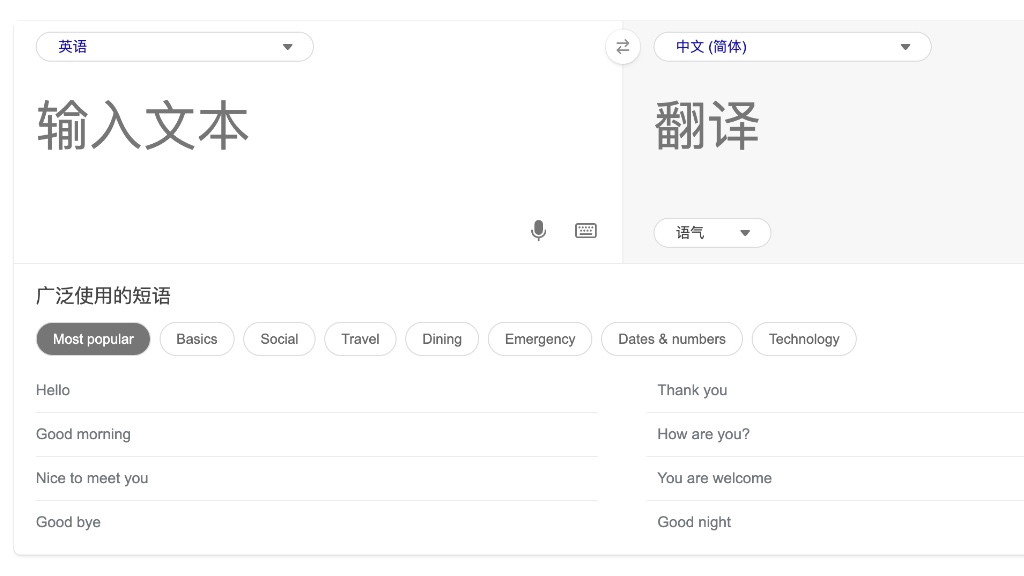Open the Emergency phrases category
This screenshot has height=576, width=1024.
coord(539,339)
